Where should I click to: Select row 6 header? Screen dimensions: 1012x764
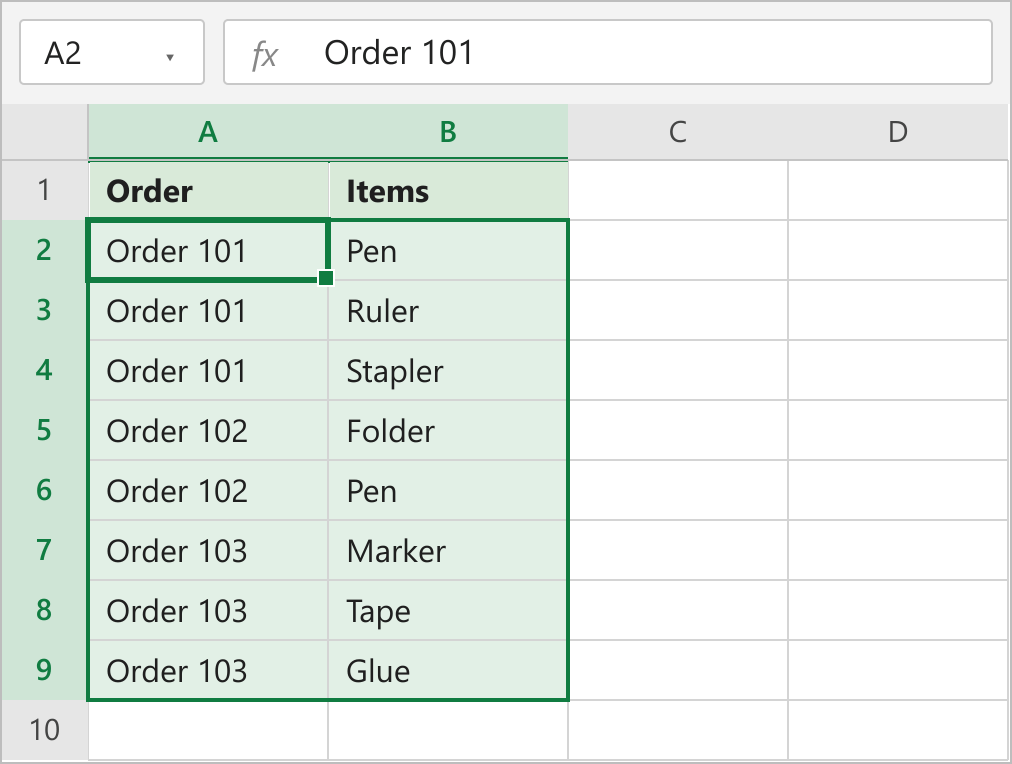pos(44,490)
